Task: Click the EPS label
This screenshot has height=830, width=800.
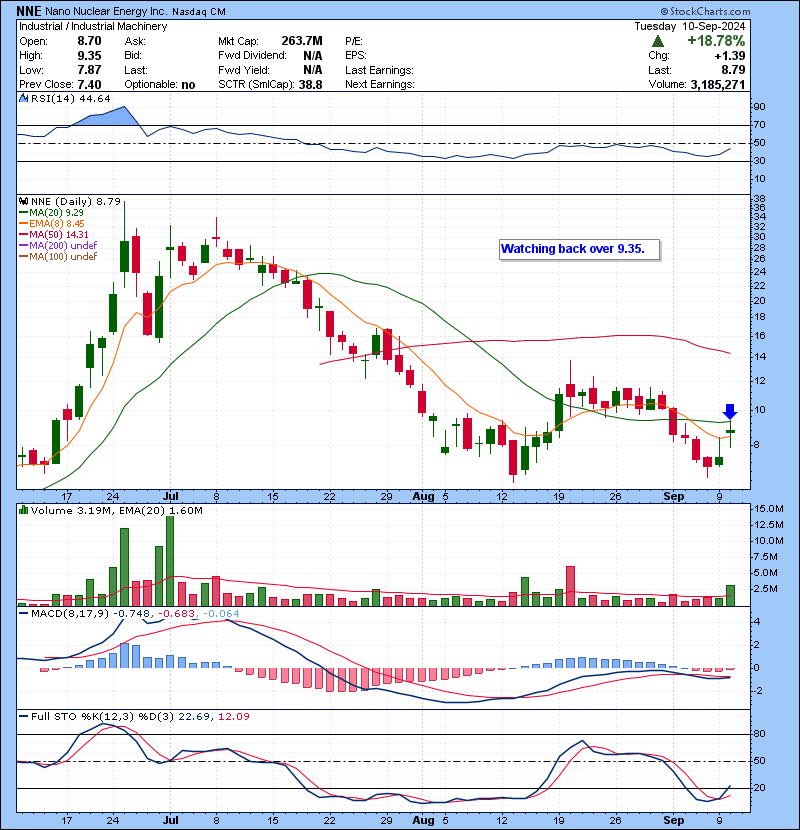Action: (x=356, y=56)
